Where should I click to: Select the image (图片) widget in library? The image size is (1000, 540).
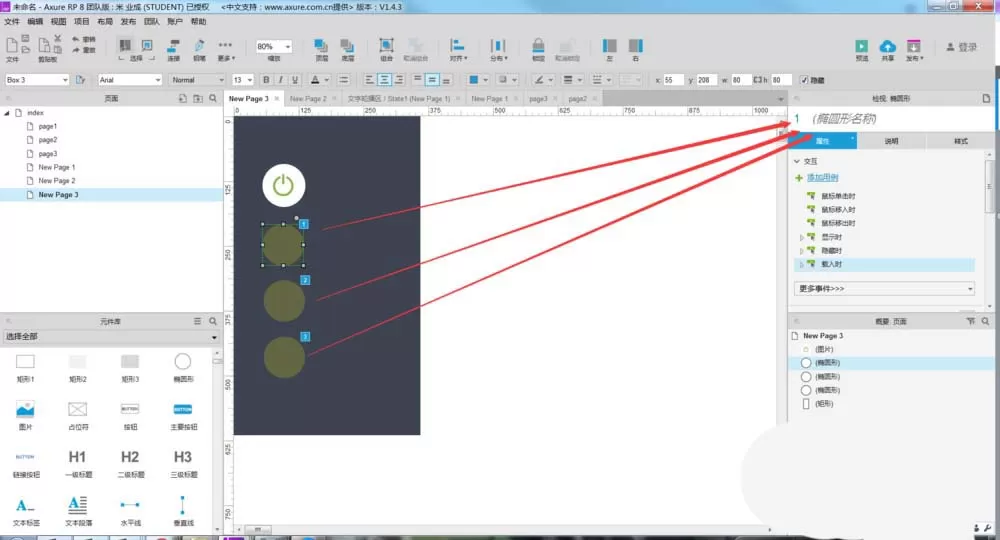pos(26,416)
